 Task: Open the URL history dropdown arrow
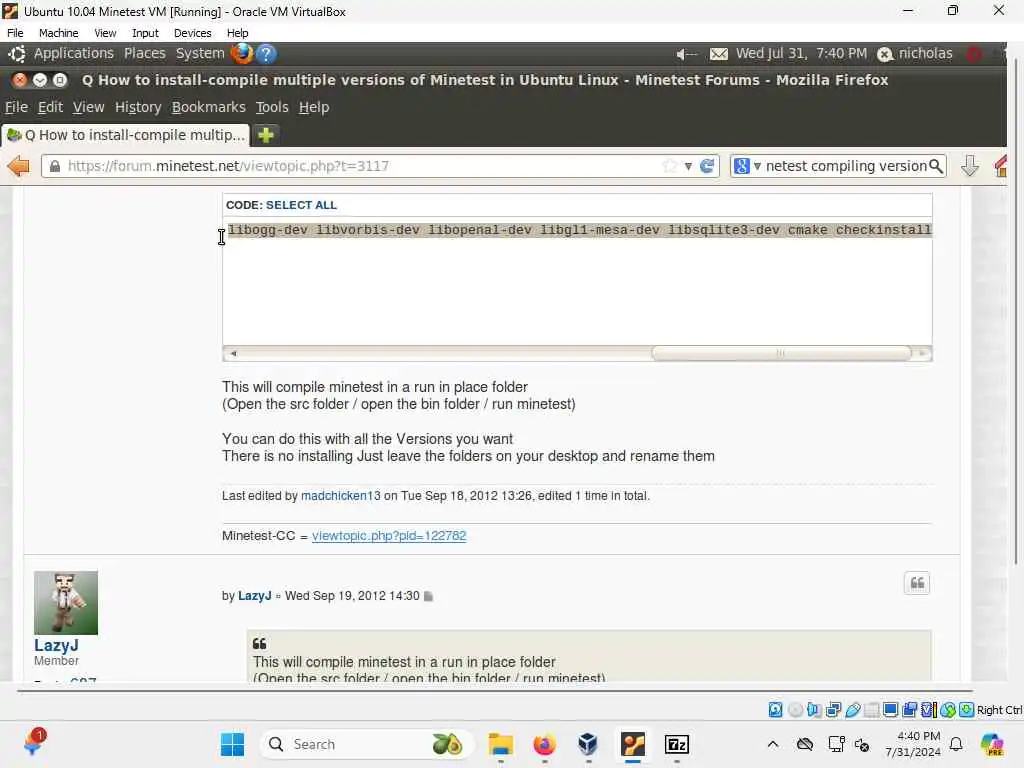(688, 167)
